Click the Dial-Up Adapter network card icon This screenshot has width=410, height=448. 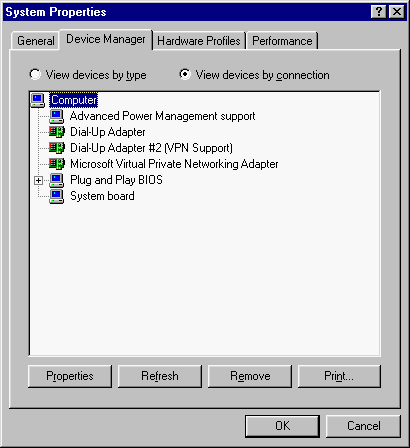[57, 132]
